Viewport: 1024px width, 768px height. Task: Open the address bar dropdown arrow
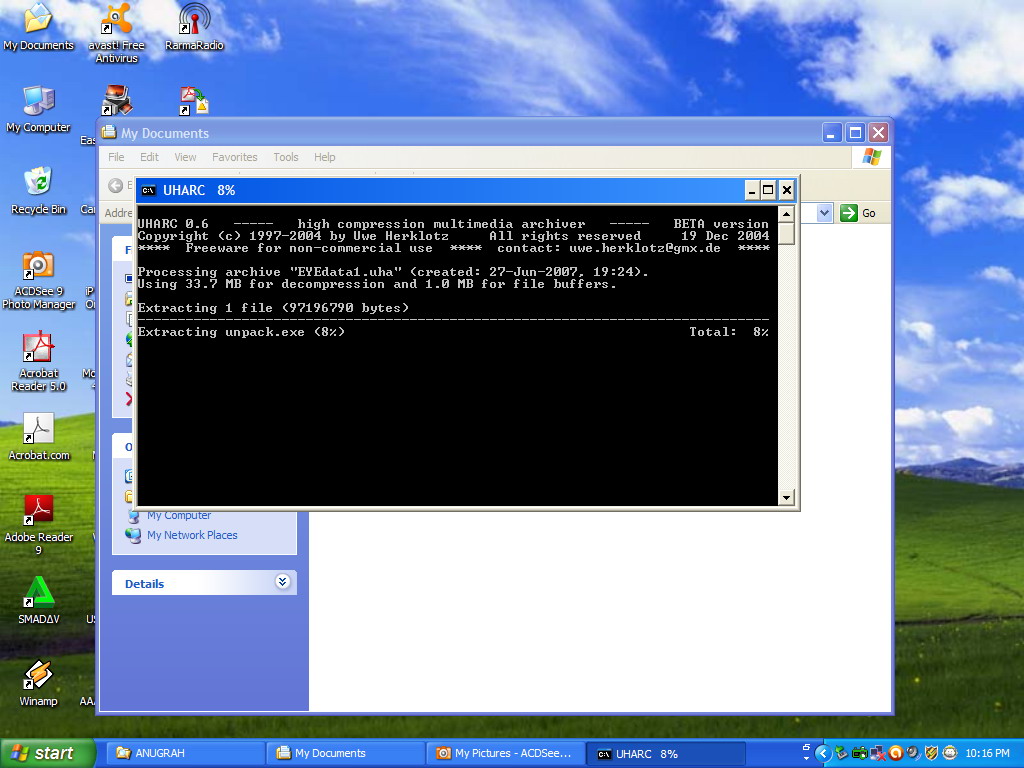click(824, 213)
